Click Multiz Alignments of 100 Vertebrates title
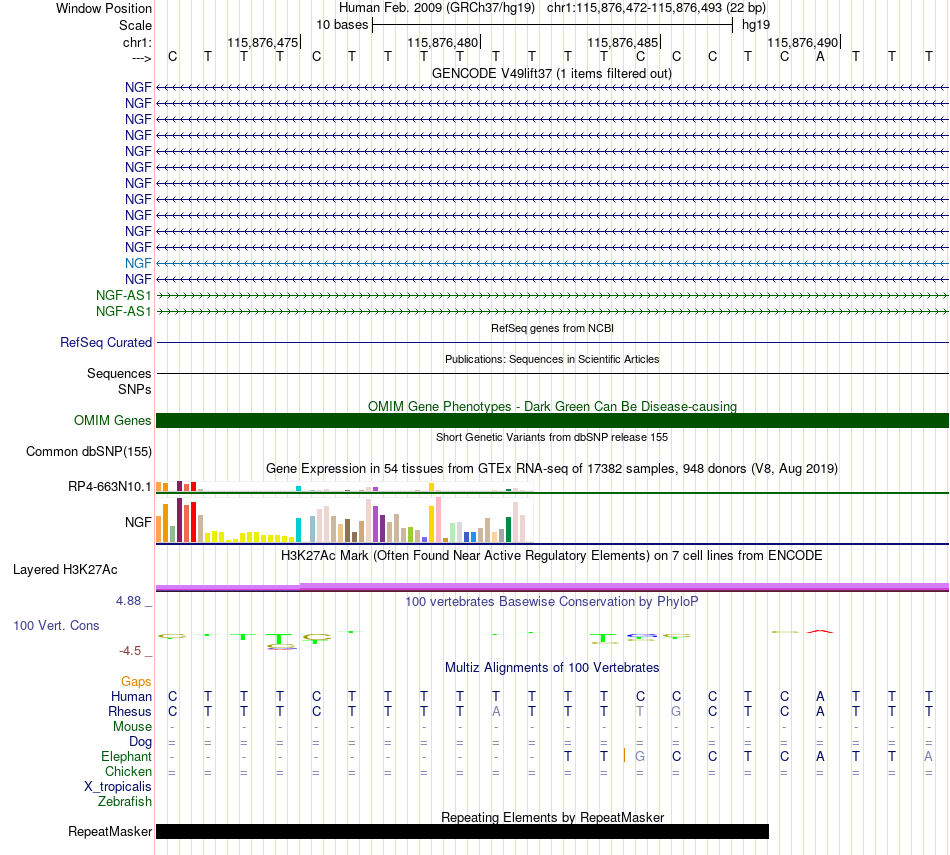The width and height of the screenshot is (950, 855). coord(552,667)
